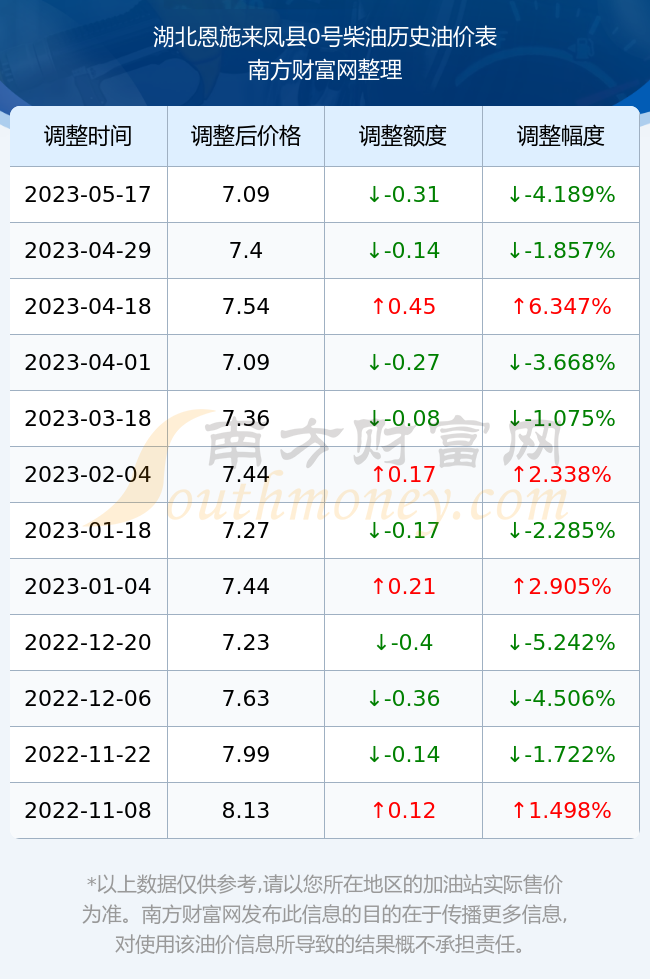Click the 调整时间 column header
The image size is (650, 980).
(88, 136)
